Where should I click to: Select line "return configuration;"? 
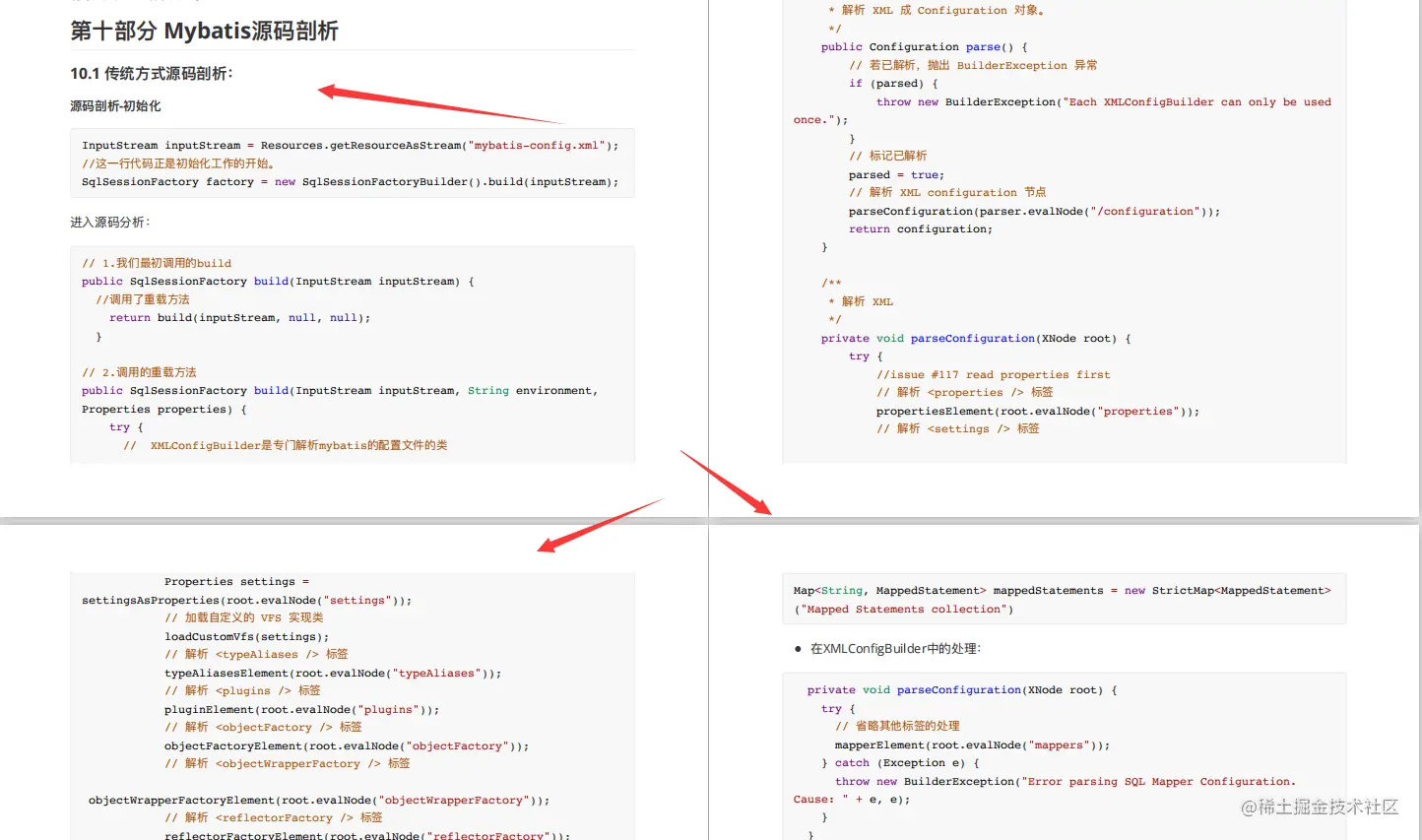pyautogui.click(x=921, y=229)
